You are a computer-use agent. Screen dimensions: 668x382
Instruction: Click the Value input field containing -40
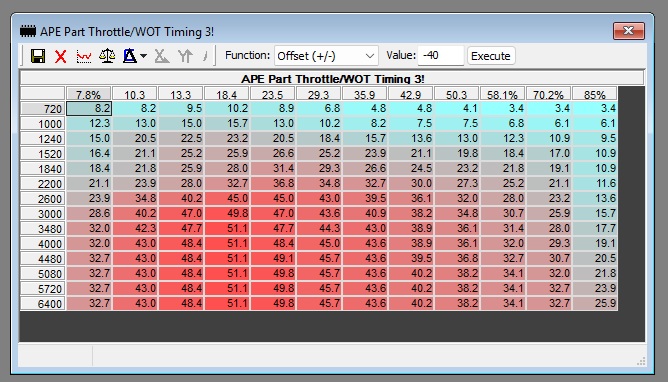[x=441, y=55]
